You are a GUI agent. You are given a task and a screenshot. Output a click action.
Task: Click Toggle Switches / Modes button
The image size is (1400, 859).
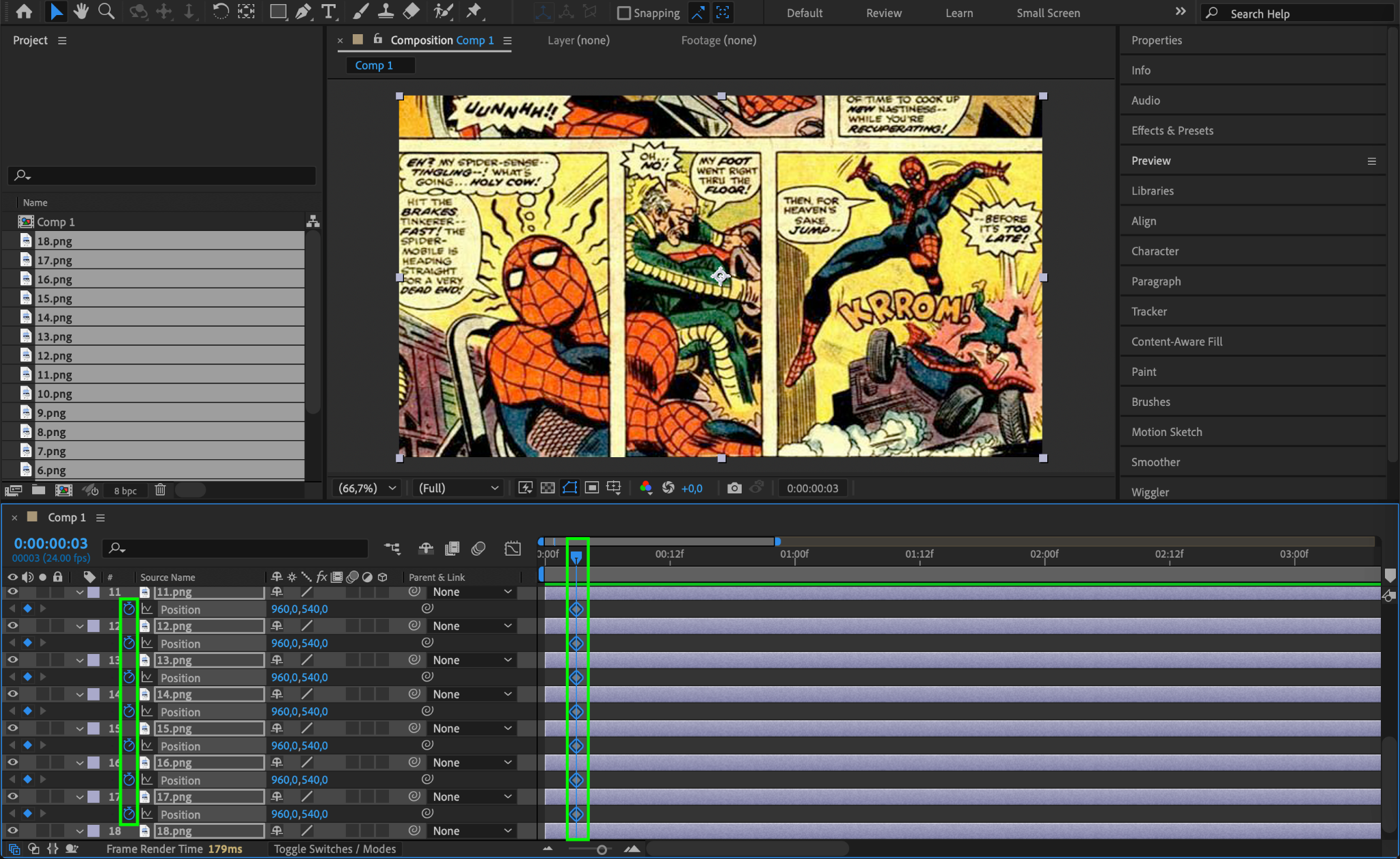coord(335,849)
